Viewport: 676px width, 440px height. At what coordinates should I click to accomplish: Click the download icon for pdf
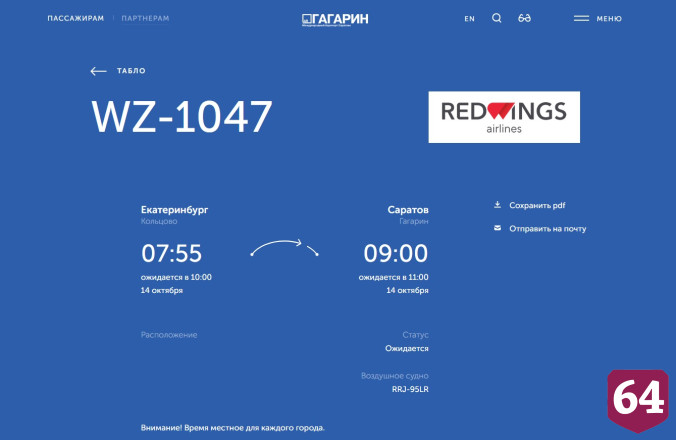tap(497, 205)
